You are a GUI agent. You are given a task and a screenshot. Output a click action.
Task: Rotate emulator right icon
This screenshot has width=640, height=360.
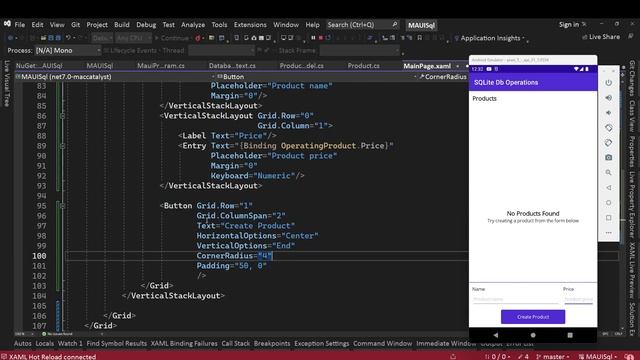(609, 142)
